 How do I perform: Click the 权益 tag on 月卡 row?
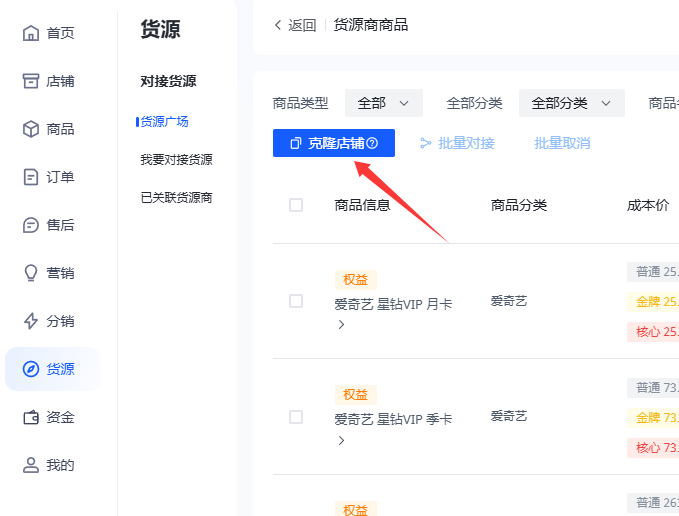[x=356, y=280]
